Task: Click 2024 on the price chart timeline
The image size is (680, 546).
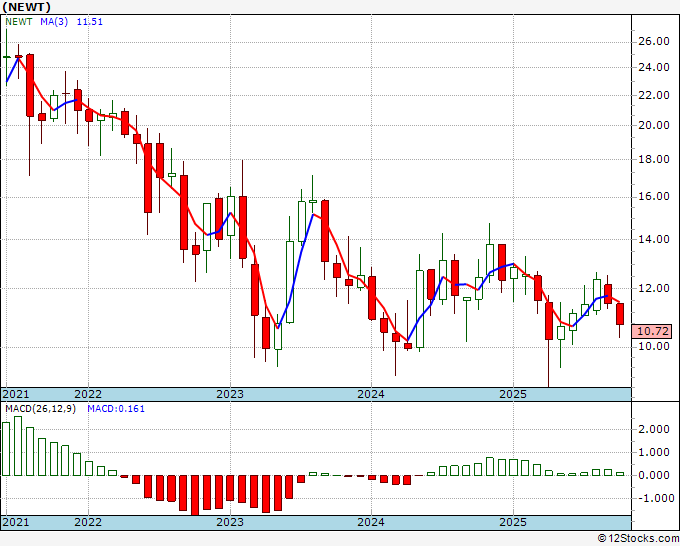Action: coord(371,394)
